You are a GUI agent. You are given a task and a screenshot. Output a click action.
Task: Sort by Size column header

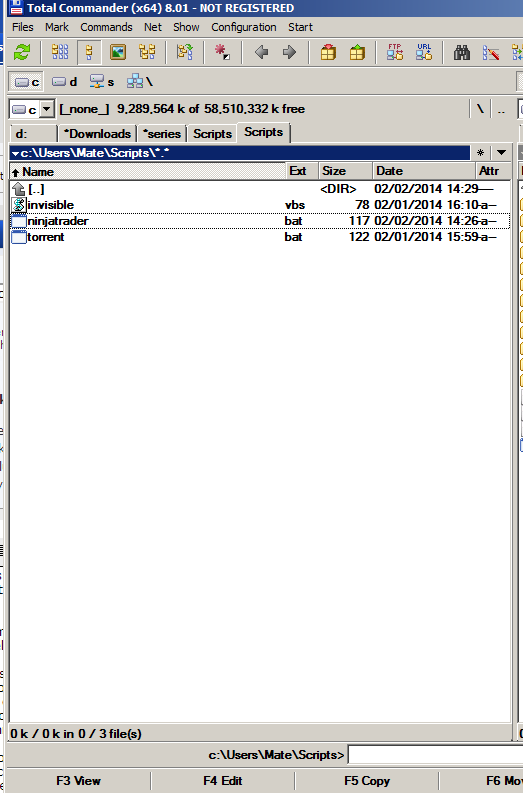click(x=345, y=171)
